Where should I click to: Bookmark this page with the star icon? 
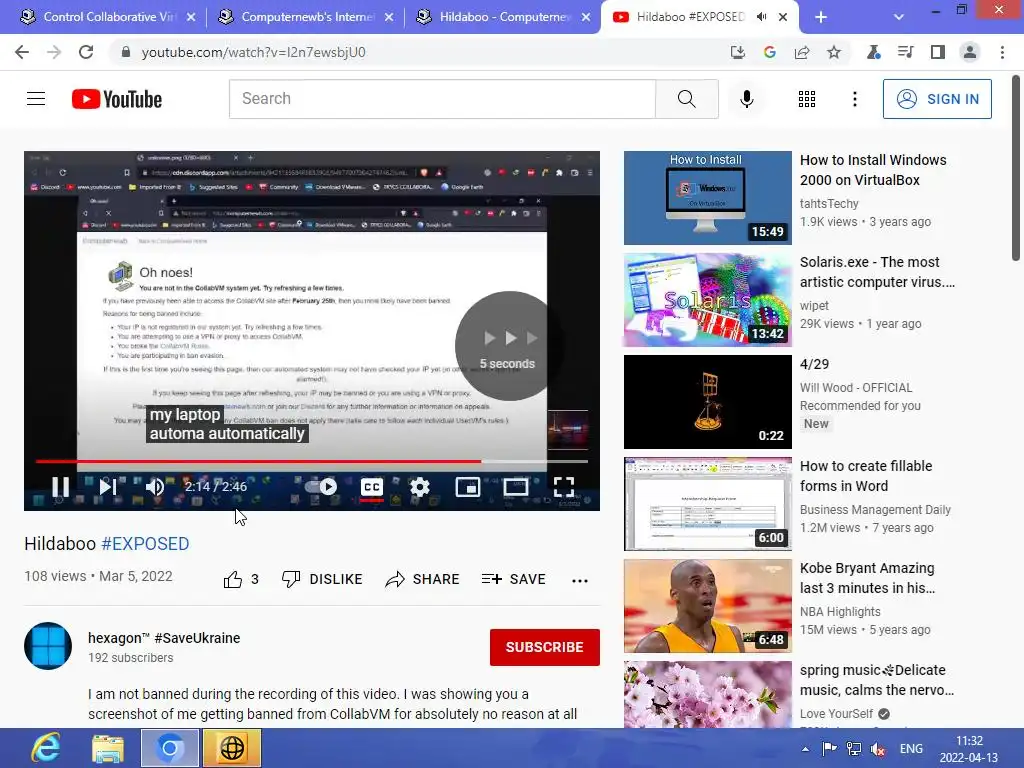[834, 52]
